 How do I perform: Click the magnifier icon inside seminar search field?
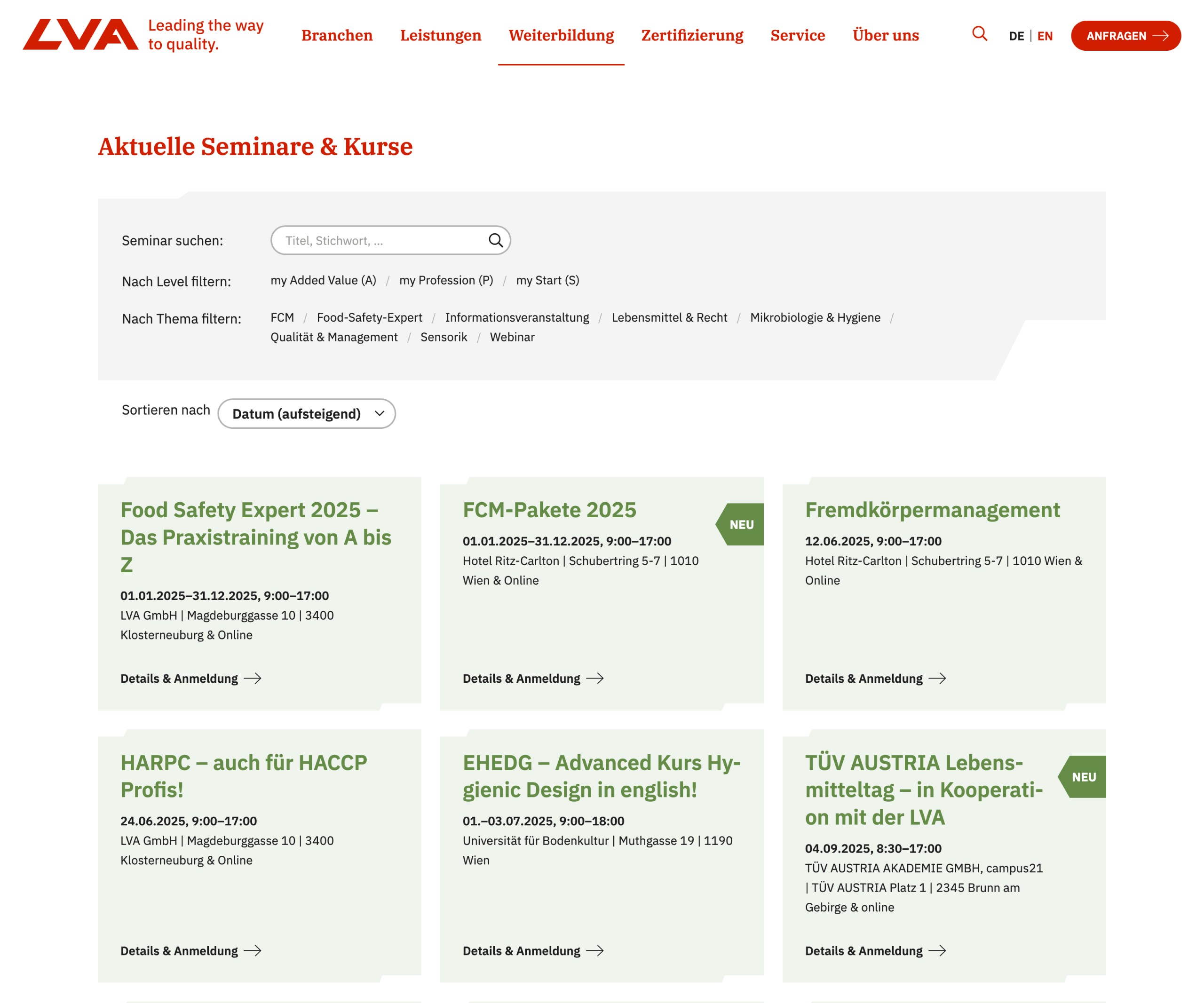[x=495, y=240]
